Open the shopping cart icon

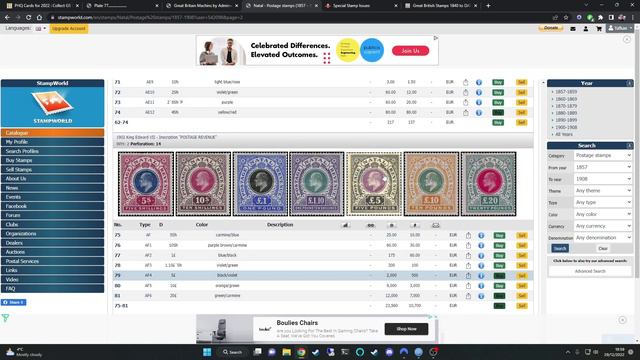pos(599,29)
